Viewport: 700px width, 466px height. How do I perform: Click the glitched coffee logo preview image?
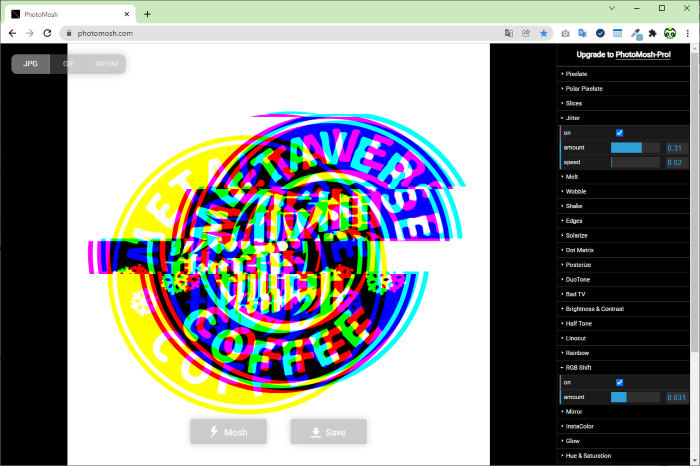(x=279, y=255)
